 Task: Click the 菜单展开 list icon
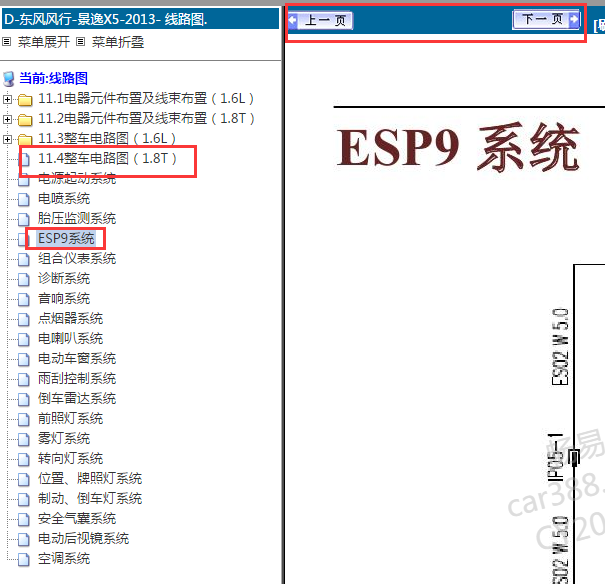[7, 41]
